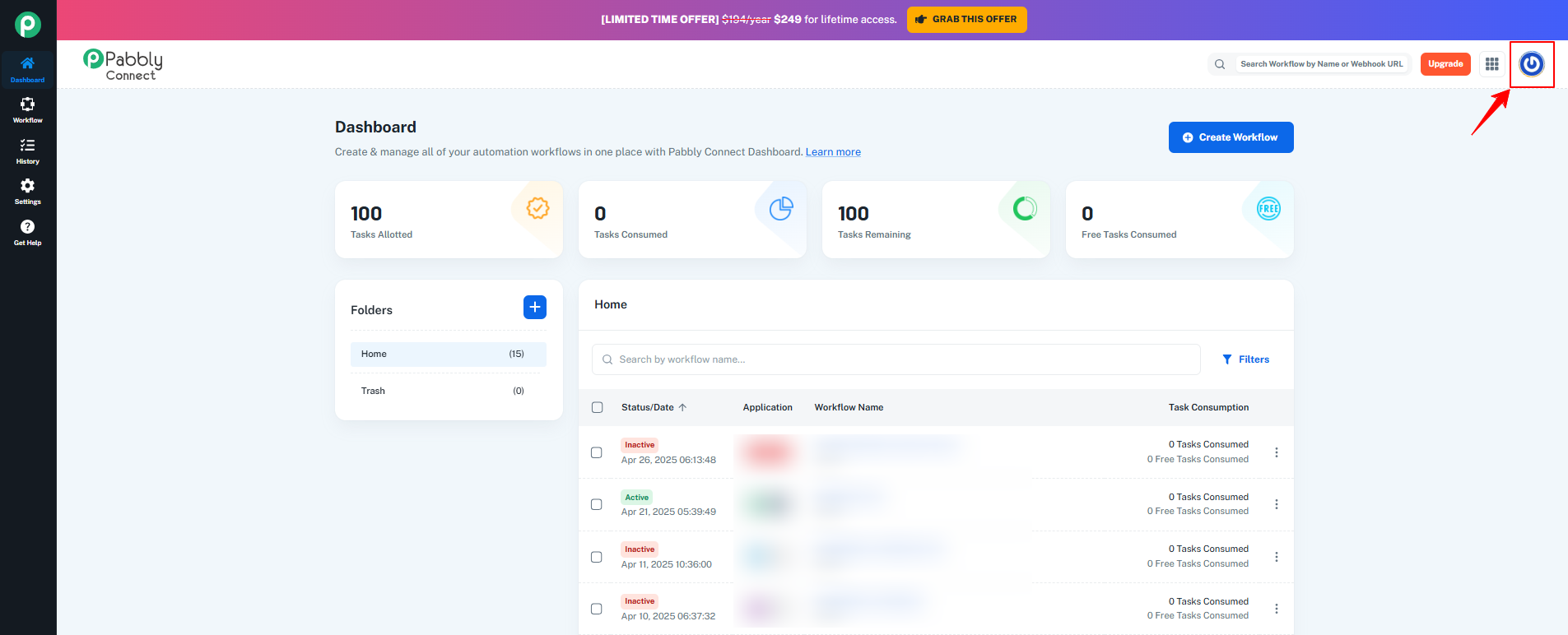This screenshot has height=635, width=1568.
Task: Click the search magnifier icon in header
Action: tap(1220, 64)
